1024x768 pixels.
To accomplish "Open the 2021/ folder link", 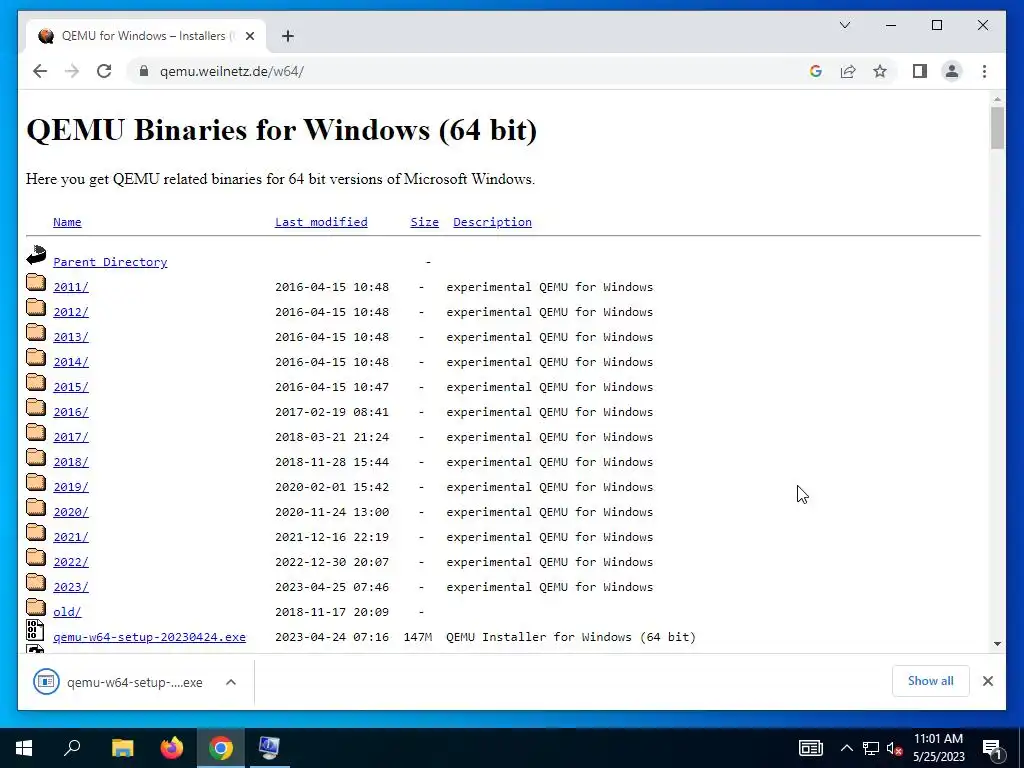I will (x=71, y=537).
